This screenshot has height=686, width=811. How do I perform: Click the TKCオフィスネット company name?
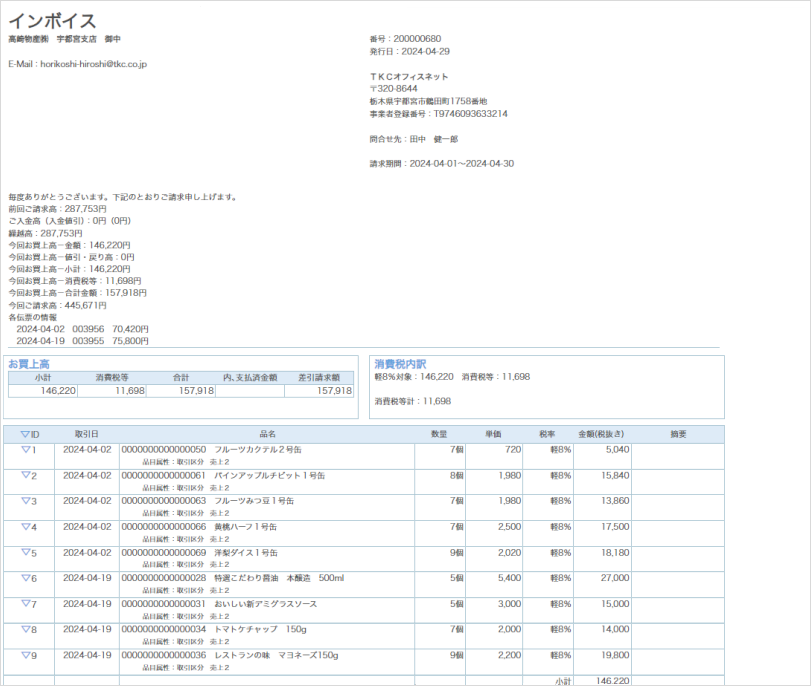coord(409,77)
